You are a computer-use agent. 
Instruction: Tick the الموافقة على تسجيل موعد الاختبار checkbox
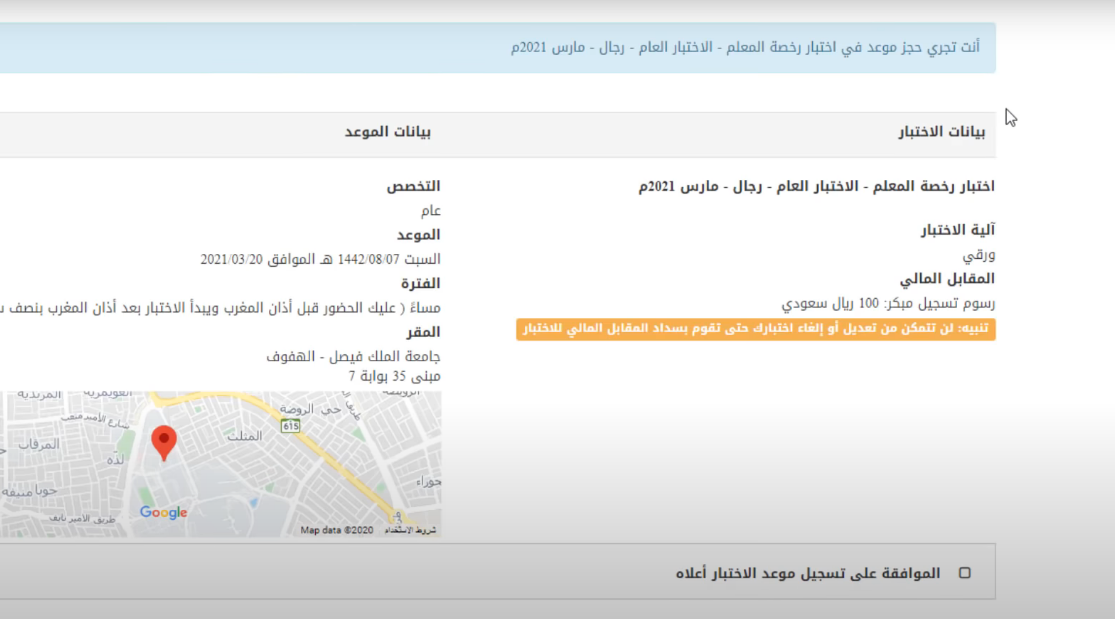[964, 573]
